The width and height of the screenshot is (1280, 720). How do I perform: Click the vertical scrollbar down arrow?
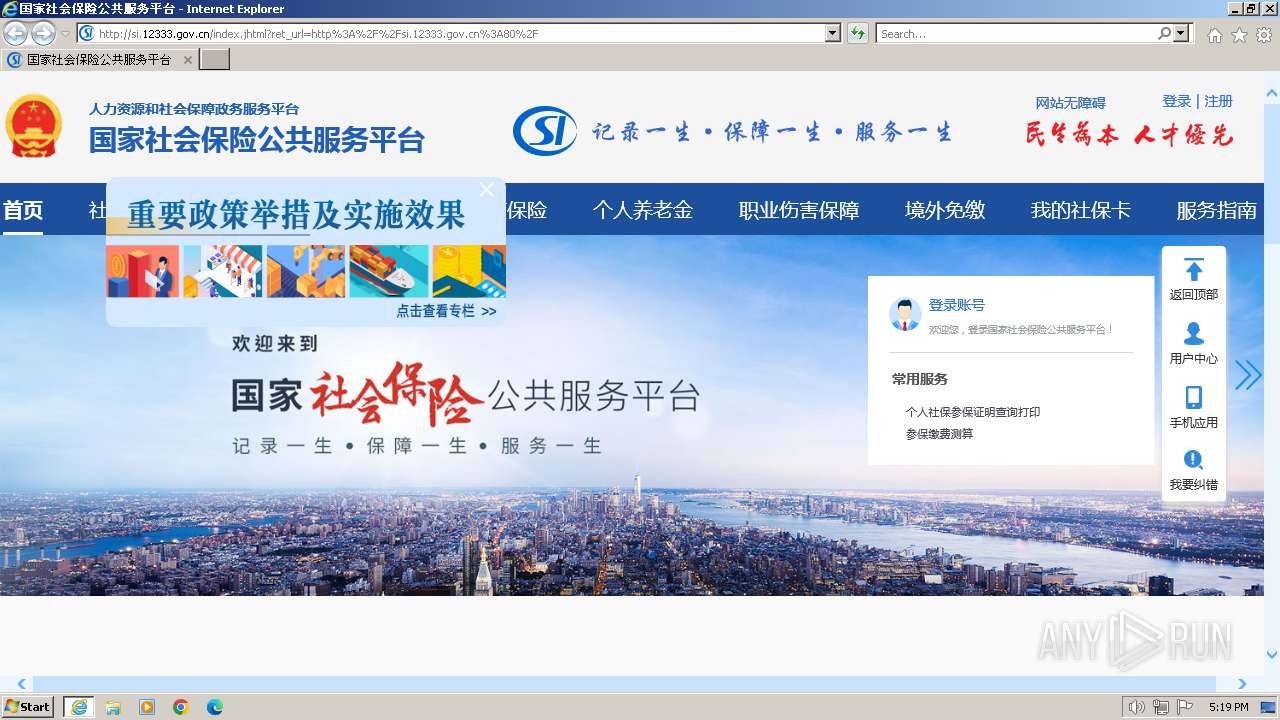click(x=1272, y=656)
